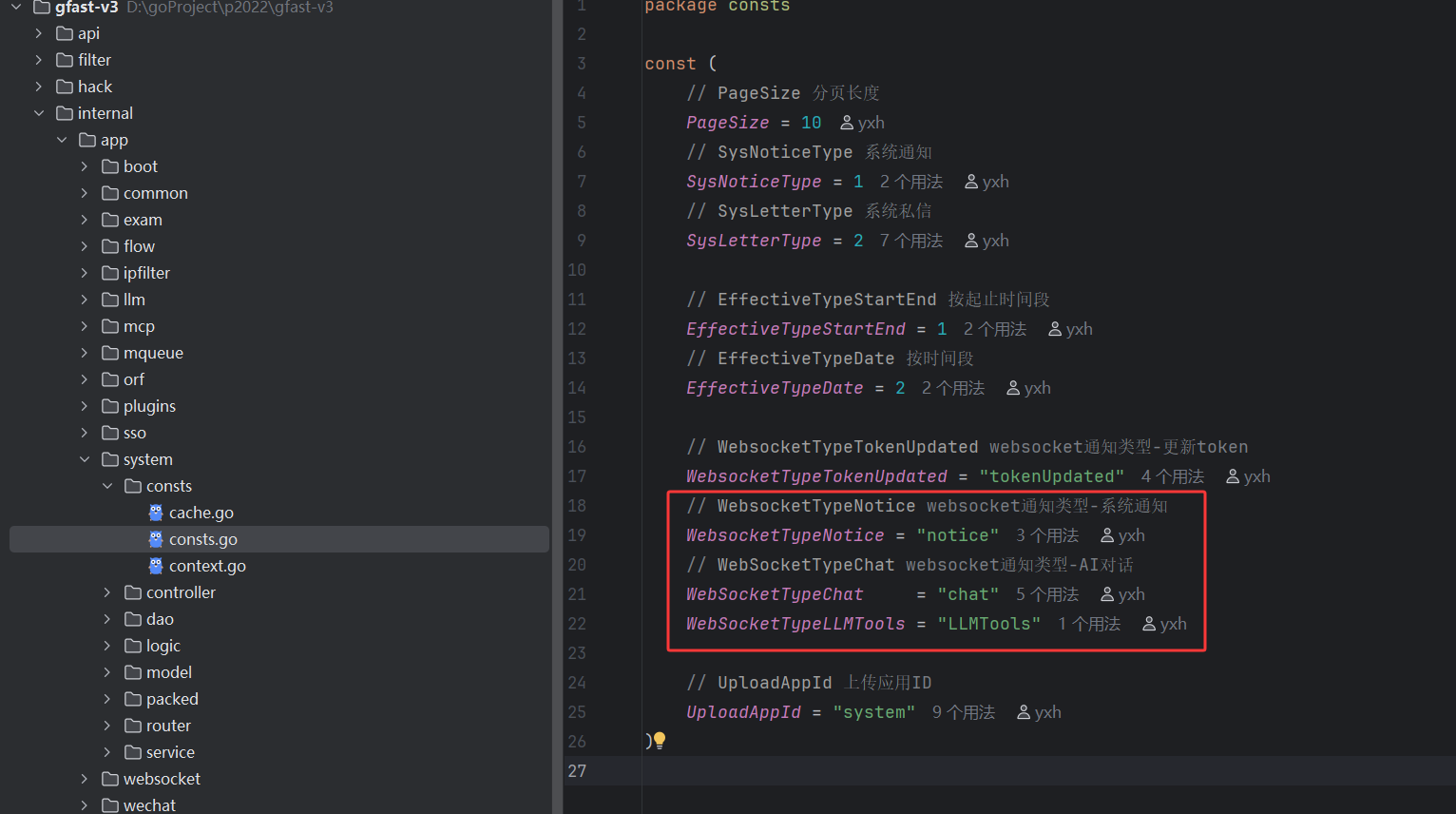Click the author icon on WebSocketTypeChat line
The width and height of the screenshot is (1456, 814).
click(x=1107, y=594)
